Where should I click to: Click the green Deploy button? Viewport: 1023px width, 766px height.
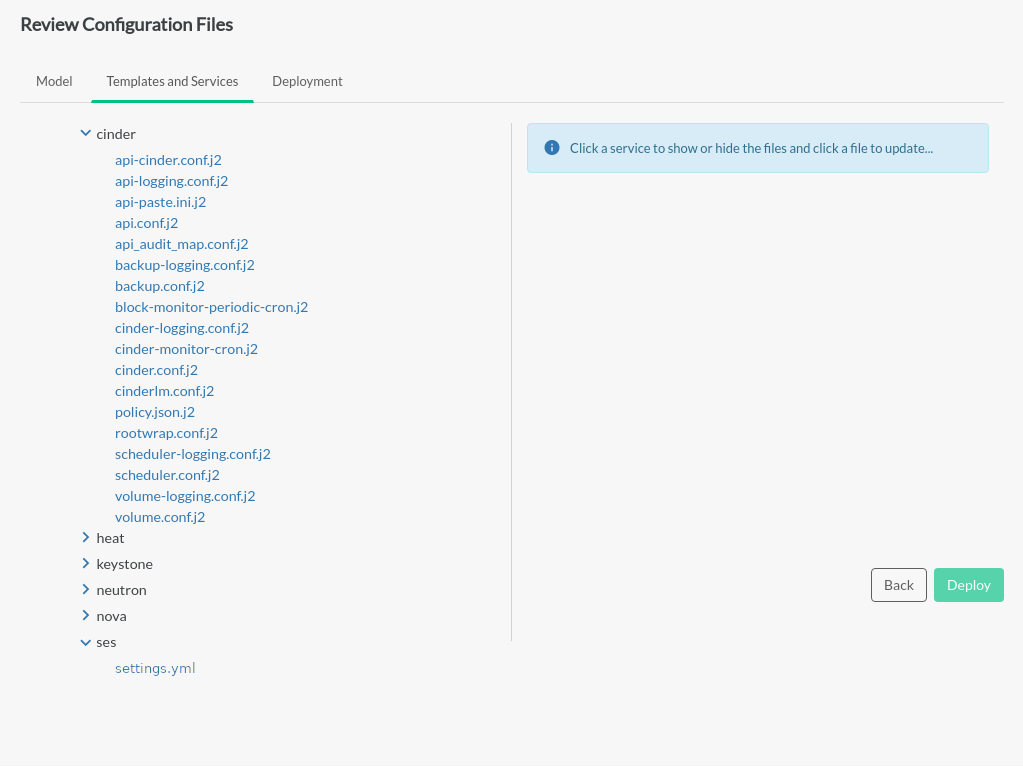pyautogui.click(x=968, y=585)
